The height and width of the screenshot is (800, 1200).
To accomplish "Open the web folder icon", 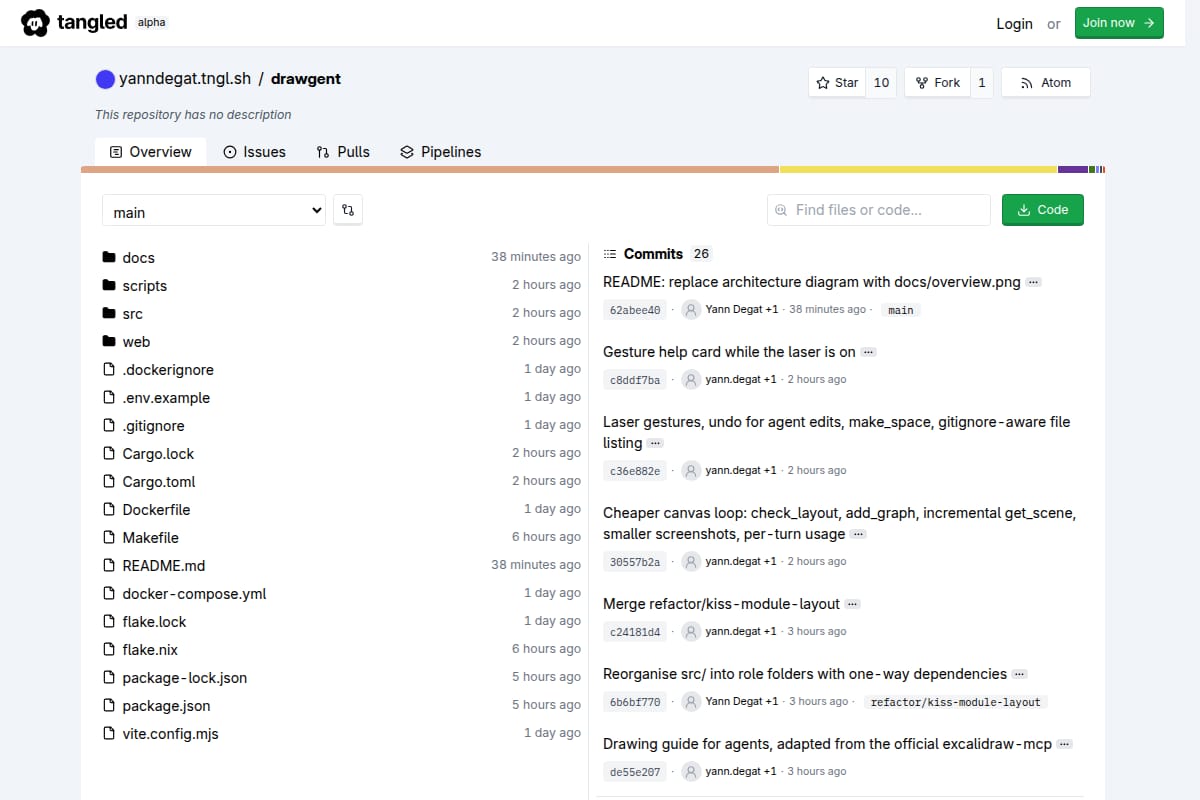I will pyautogui.click(x=110, y=341).
